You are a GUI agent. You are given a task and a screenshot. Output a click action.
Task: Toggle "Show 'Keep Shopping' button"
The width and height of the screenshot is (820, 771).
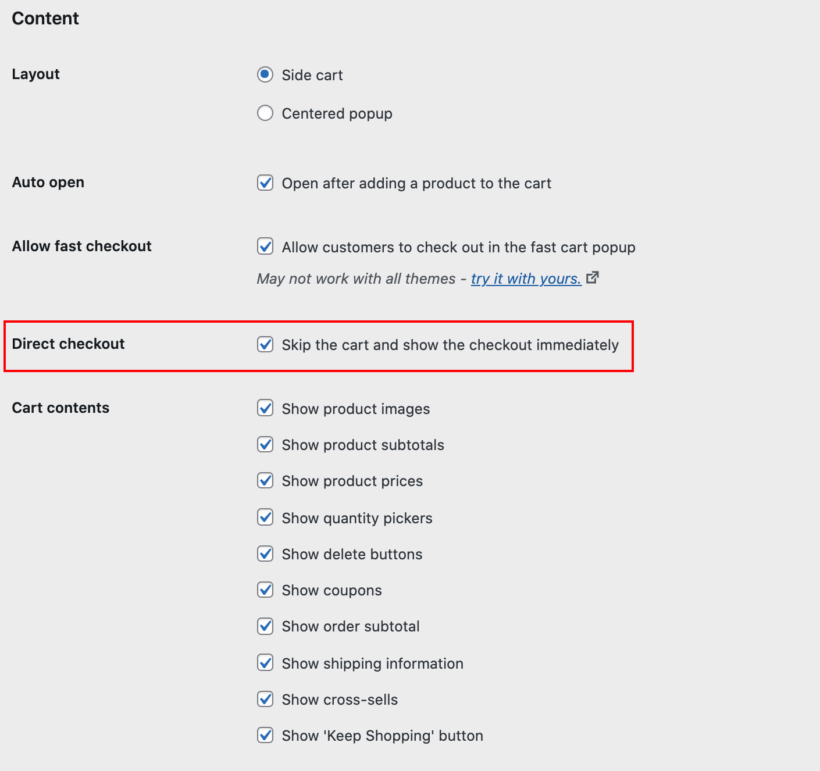[265, 735]
